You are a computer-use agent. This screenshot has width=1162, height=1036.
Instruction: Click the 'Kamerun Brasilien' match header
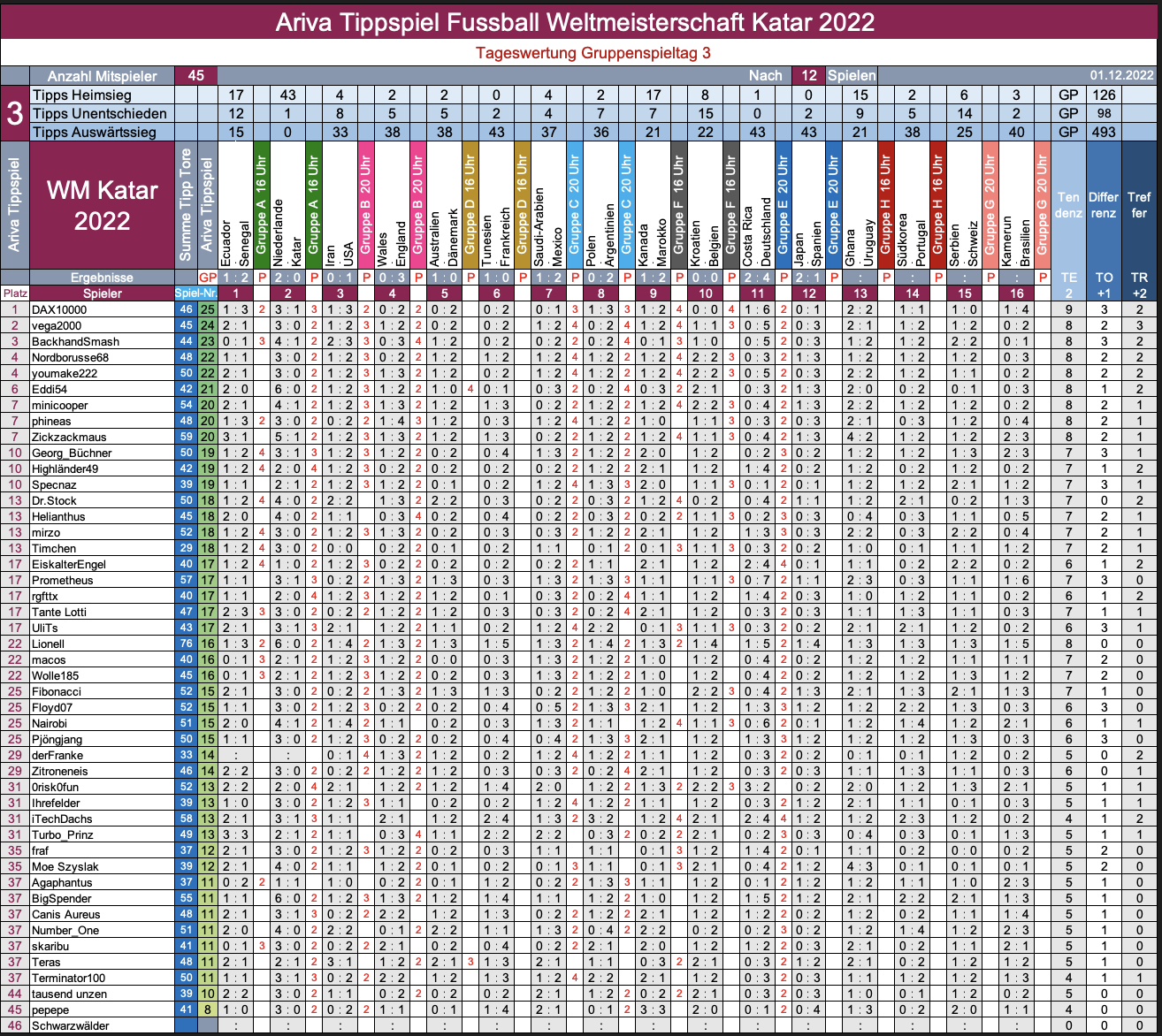(x=1017, y=205)
